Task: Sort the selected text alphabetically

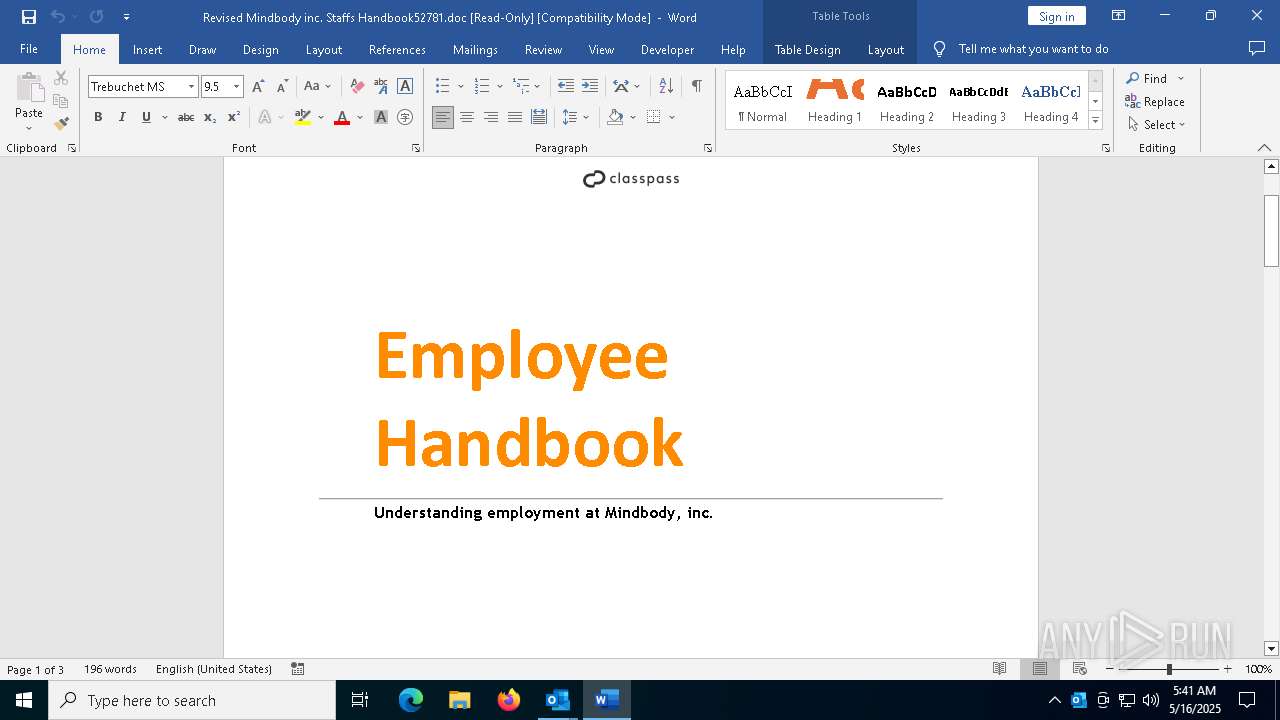Action: 666,86
